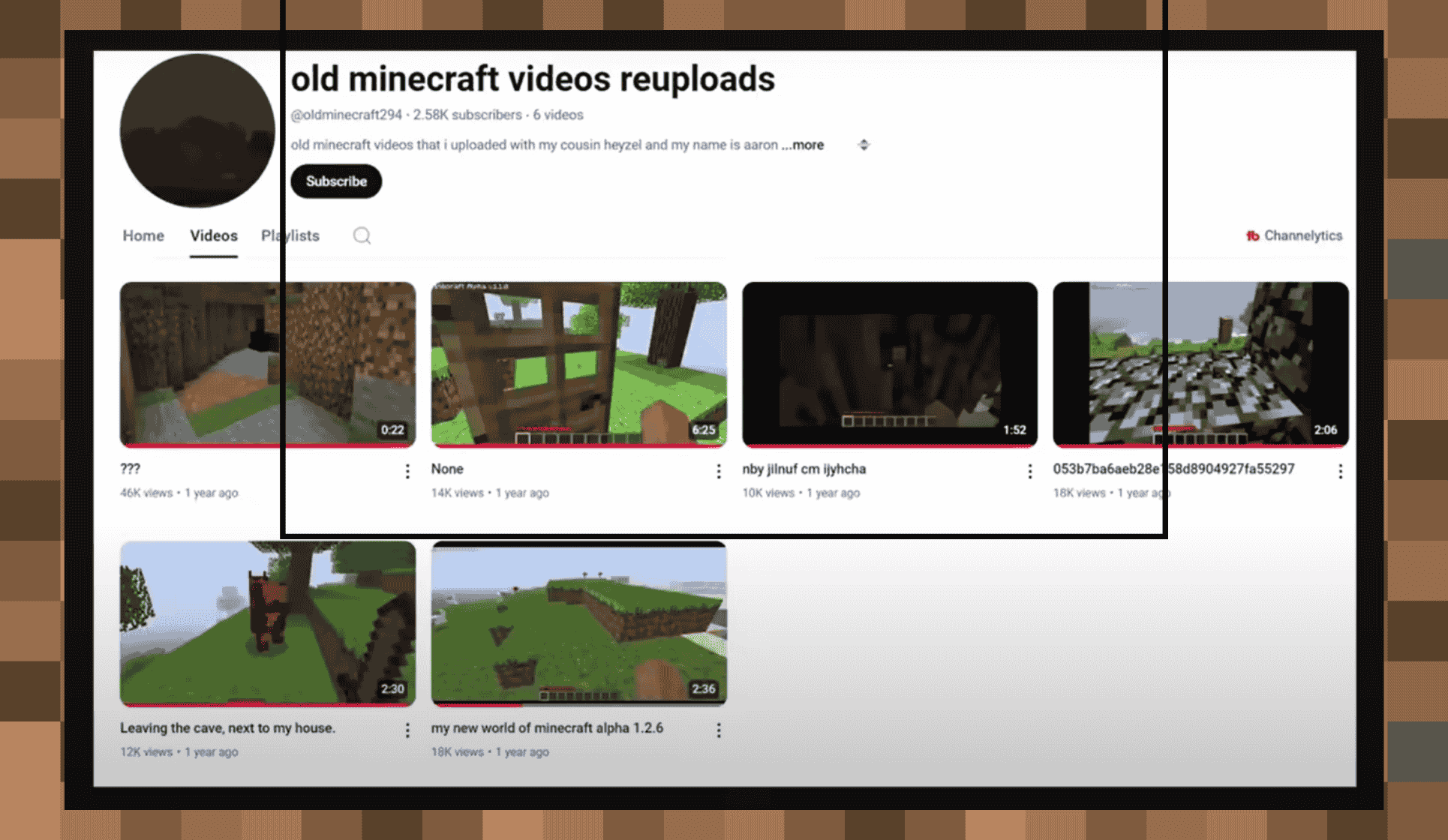Click '46K views' under '???' video
Screen dimensions: 1448x840
(x=146, y=493)
